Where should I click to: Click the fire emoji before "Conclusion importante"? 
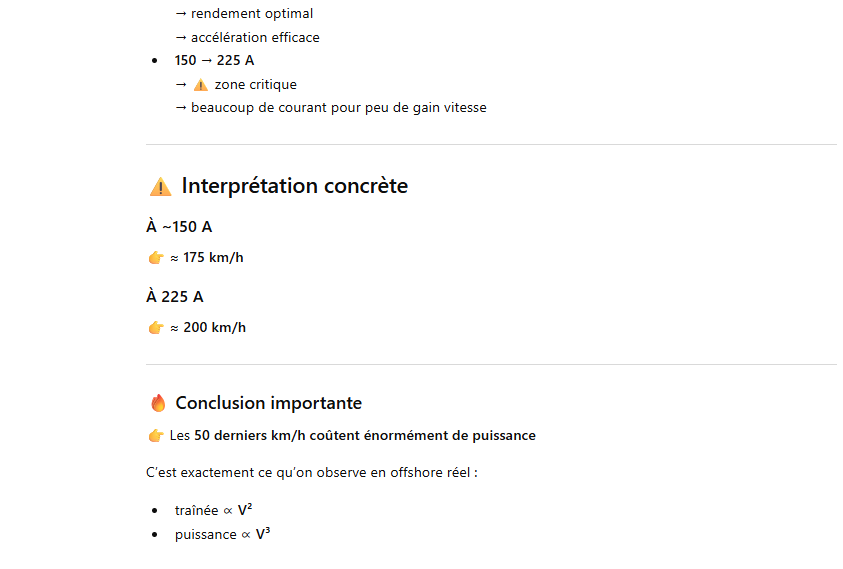tap(158, 404)
